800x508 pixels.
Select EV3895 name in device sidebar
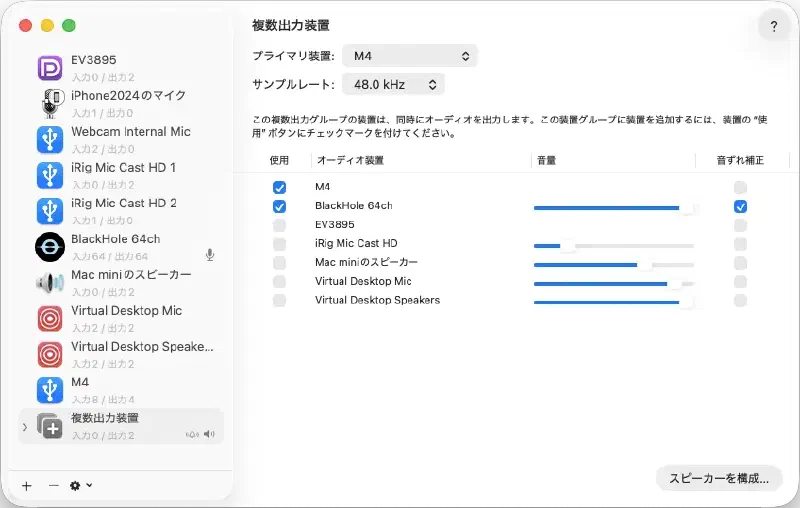(94, 60)
